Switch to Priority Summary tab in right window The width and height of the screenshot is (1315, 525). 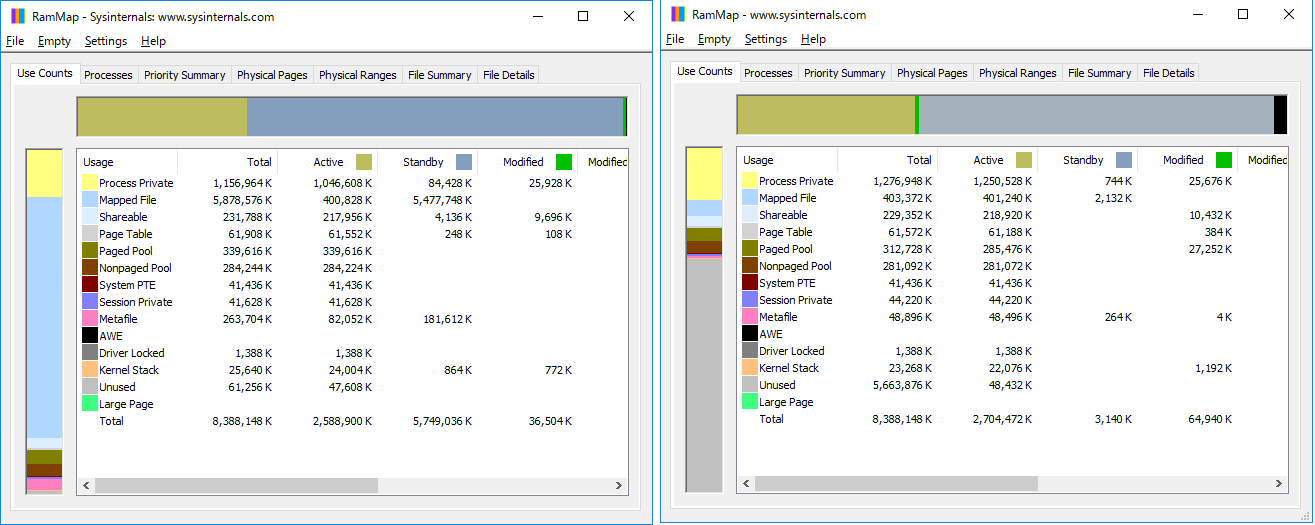point(845,73)
